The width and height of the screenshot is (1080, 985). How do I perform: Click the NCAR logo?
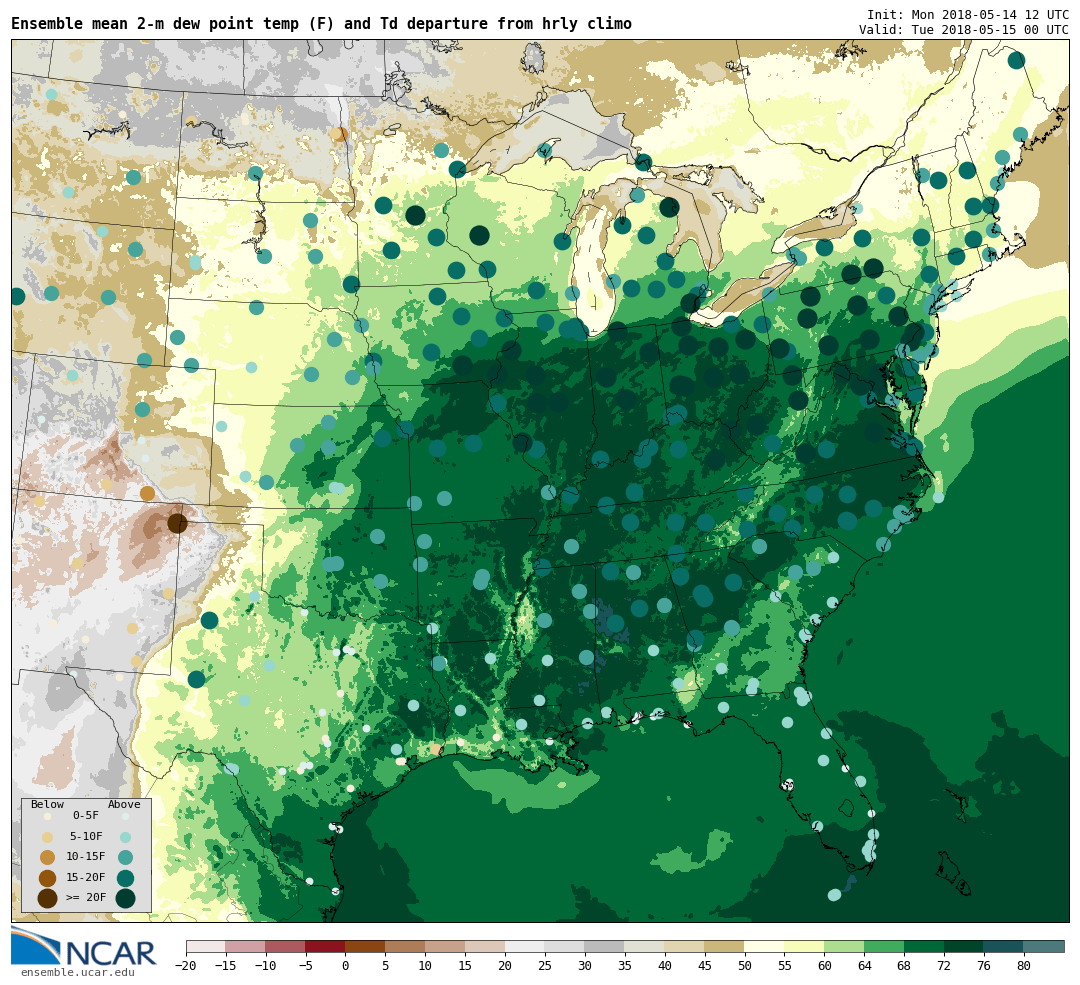(x=84, y=948)
